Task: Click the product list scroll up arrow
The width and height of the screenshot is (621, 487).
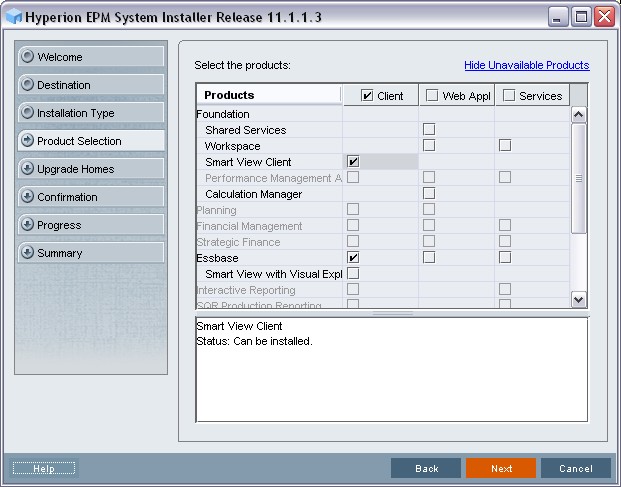Action: 579,115
